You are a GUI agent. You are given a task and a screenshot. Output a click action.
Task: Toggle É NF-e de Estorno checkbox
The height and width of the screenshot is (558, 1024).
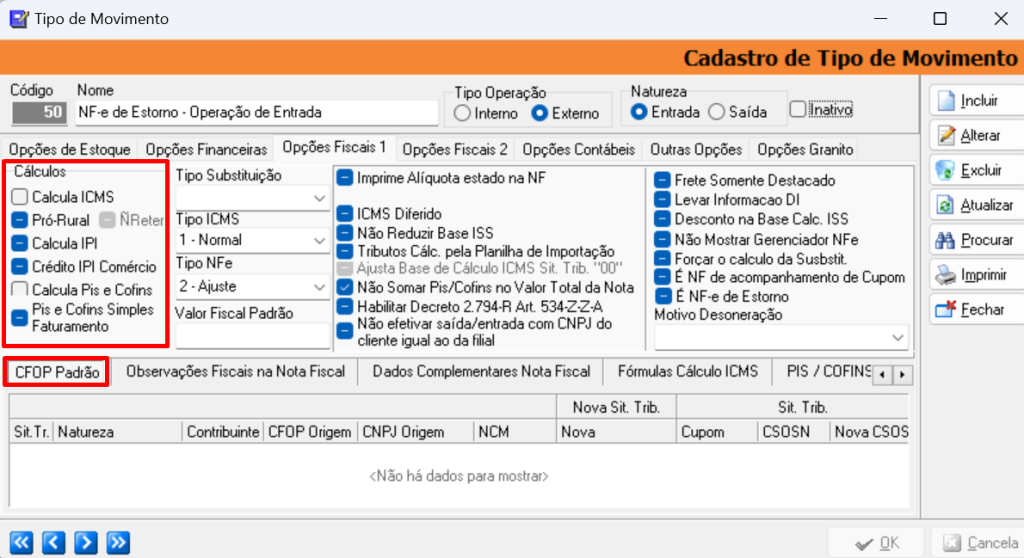click(662, 296)
